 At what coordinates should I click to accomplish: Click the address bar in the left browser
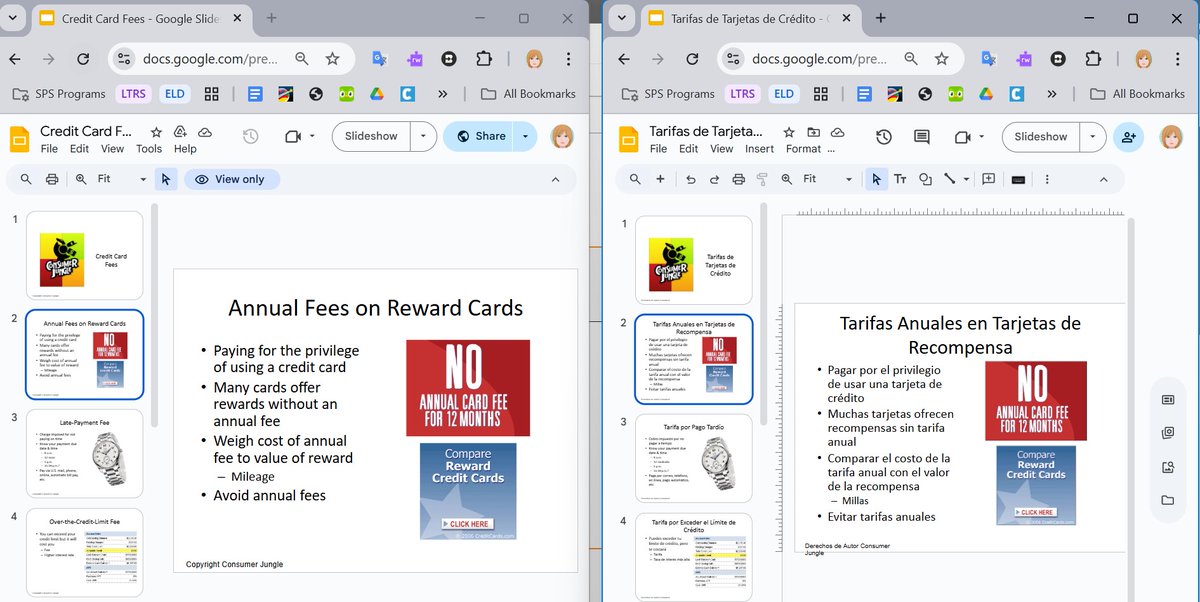pos(212,59)
